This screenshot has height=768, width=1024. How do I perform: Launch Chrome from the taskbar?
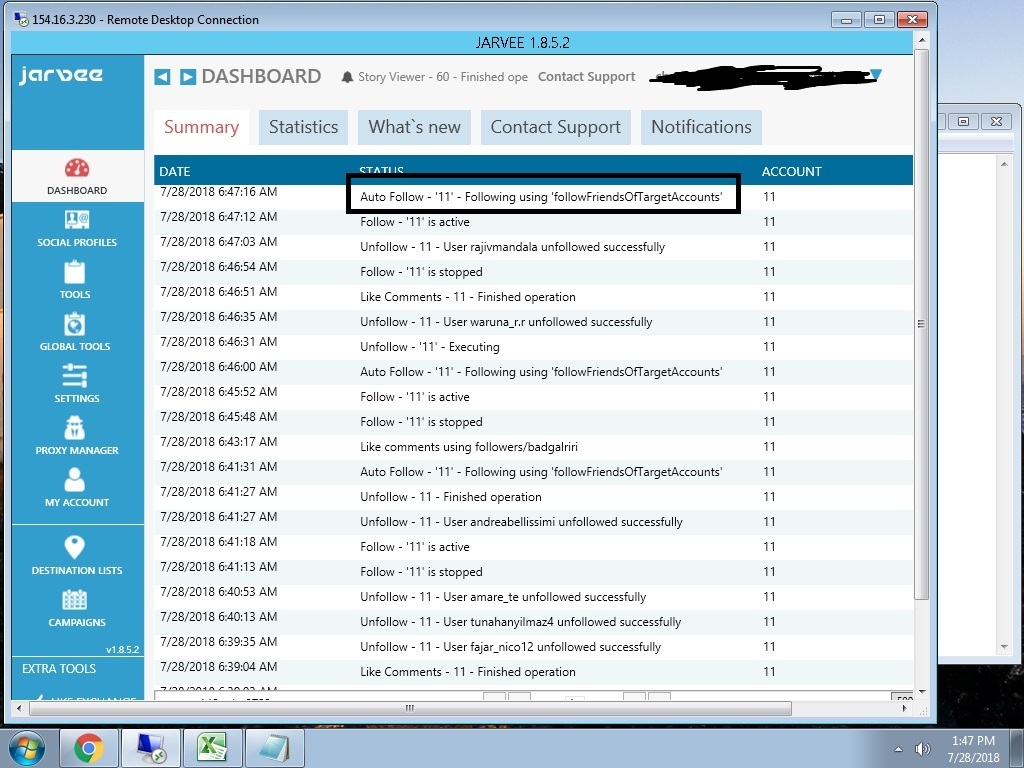point(89,748)
